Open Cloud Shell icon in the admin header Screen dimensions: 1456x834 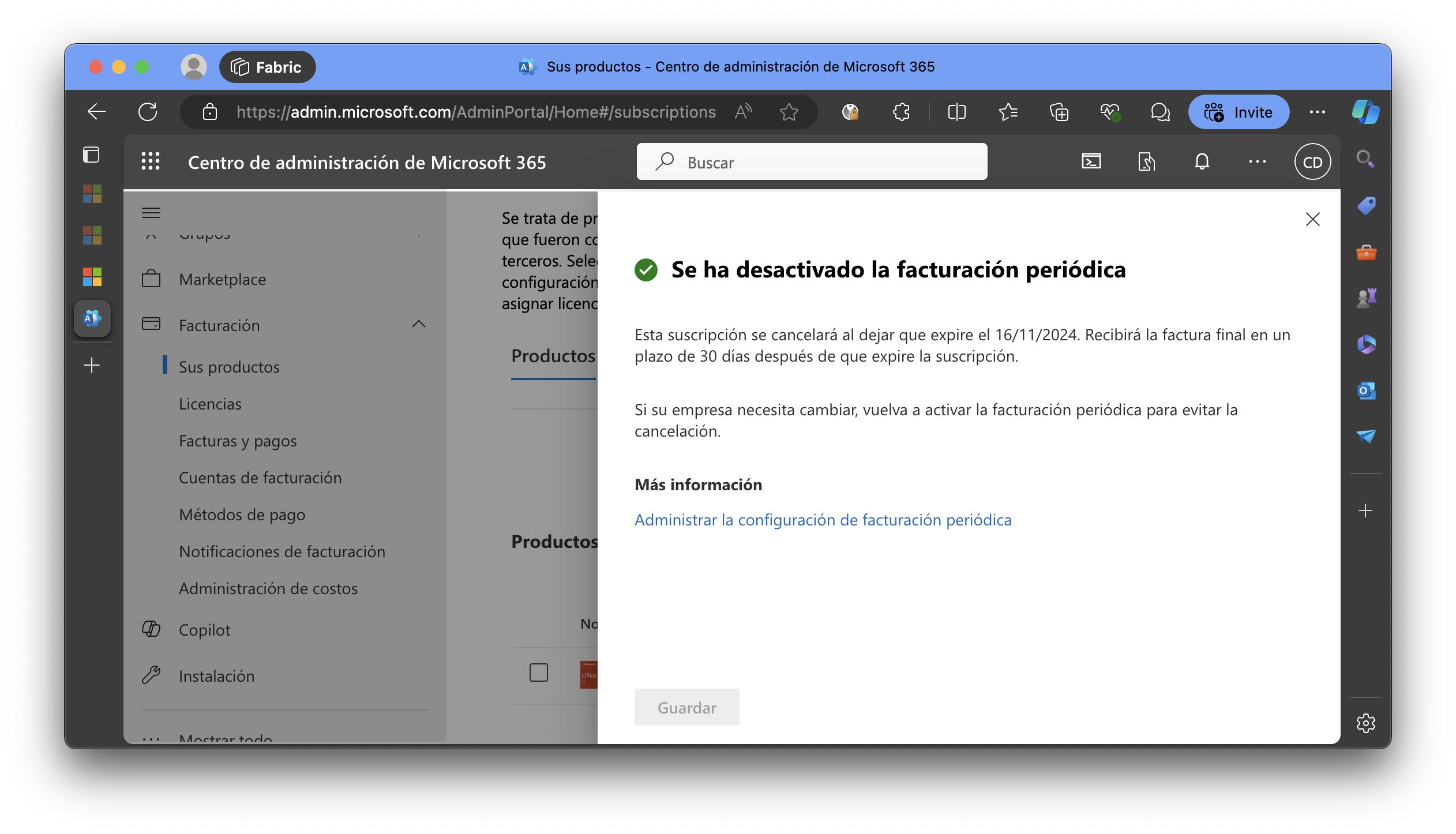coord(1091,161)
